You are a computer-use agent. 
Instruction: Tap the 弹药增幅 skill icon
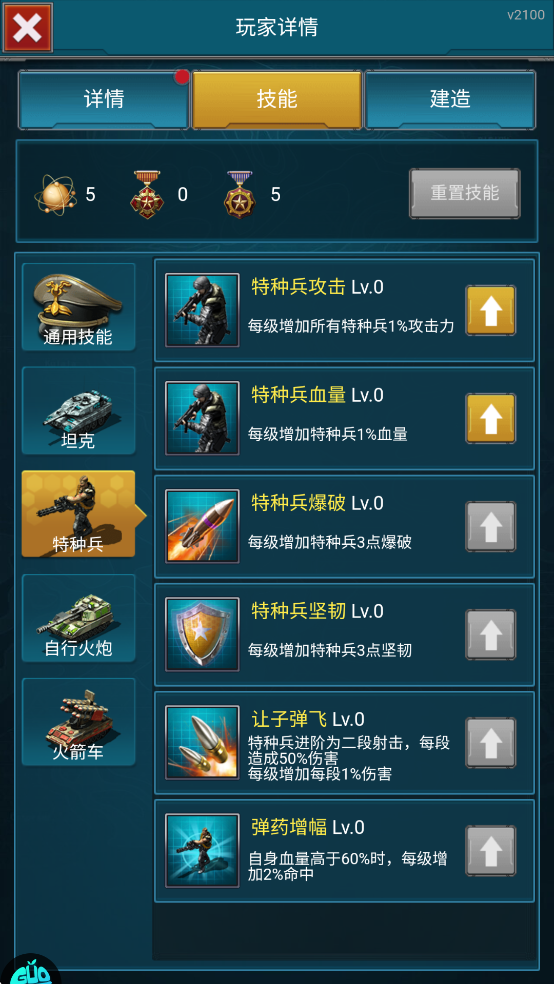tap(202, 850)
